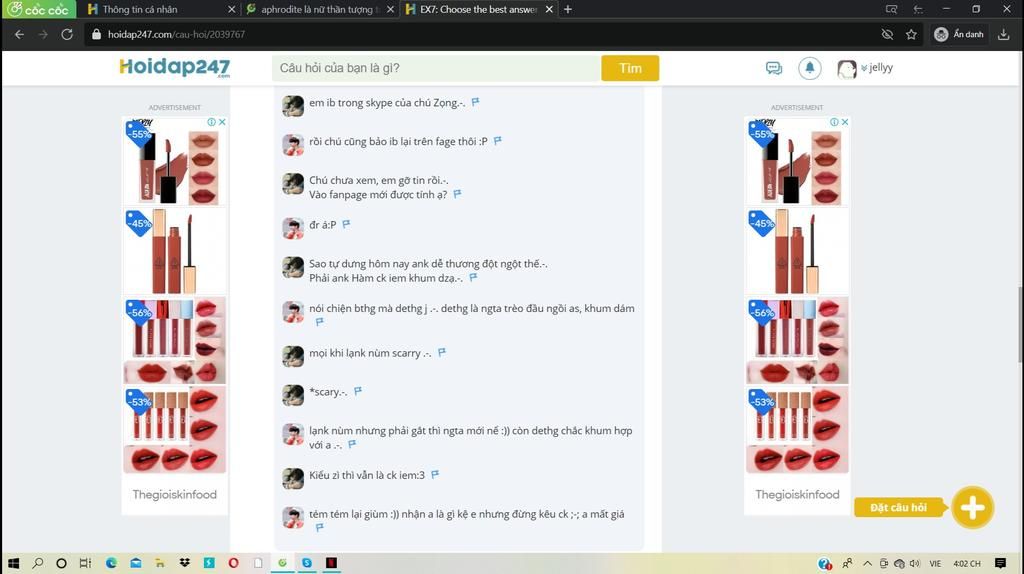Open a new browser tab with plus button
This screenshot has width=1024, height=574.
click(x=568, y=9)
